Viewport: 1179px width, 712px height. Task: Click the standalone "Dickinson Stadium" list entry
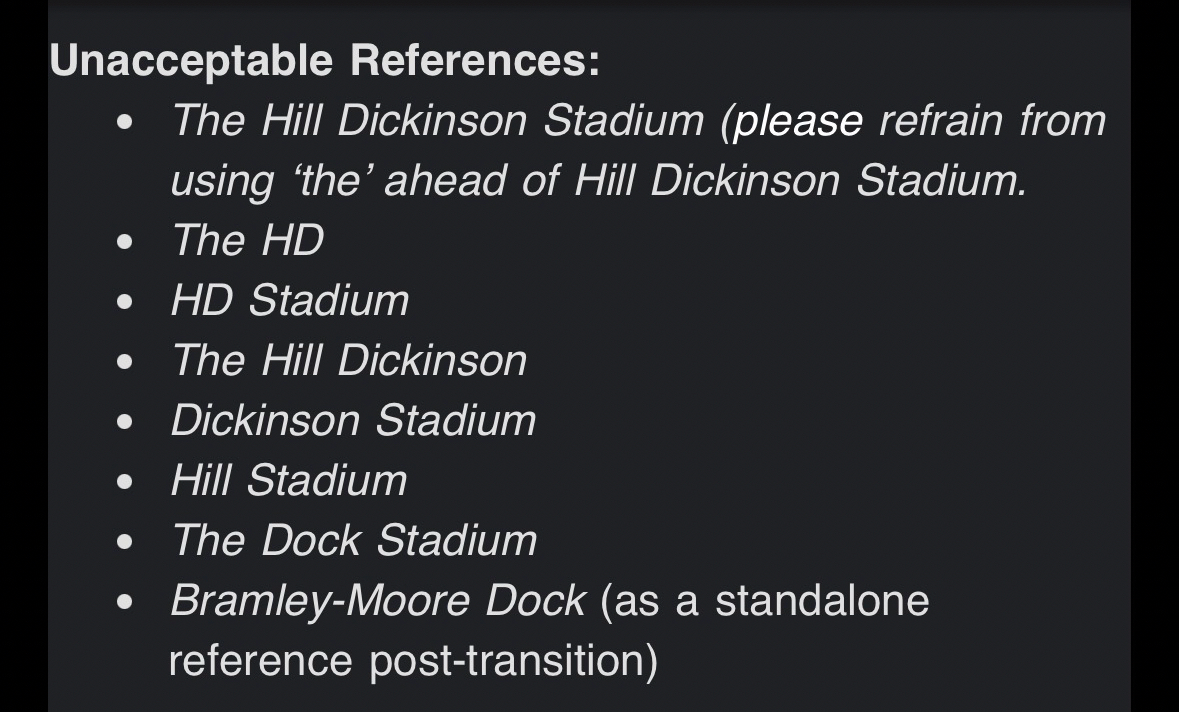(x=352, y=421)
